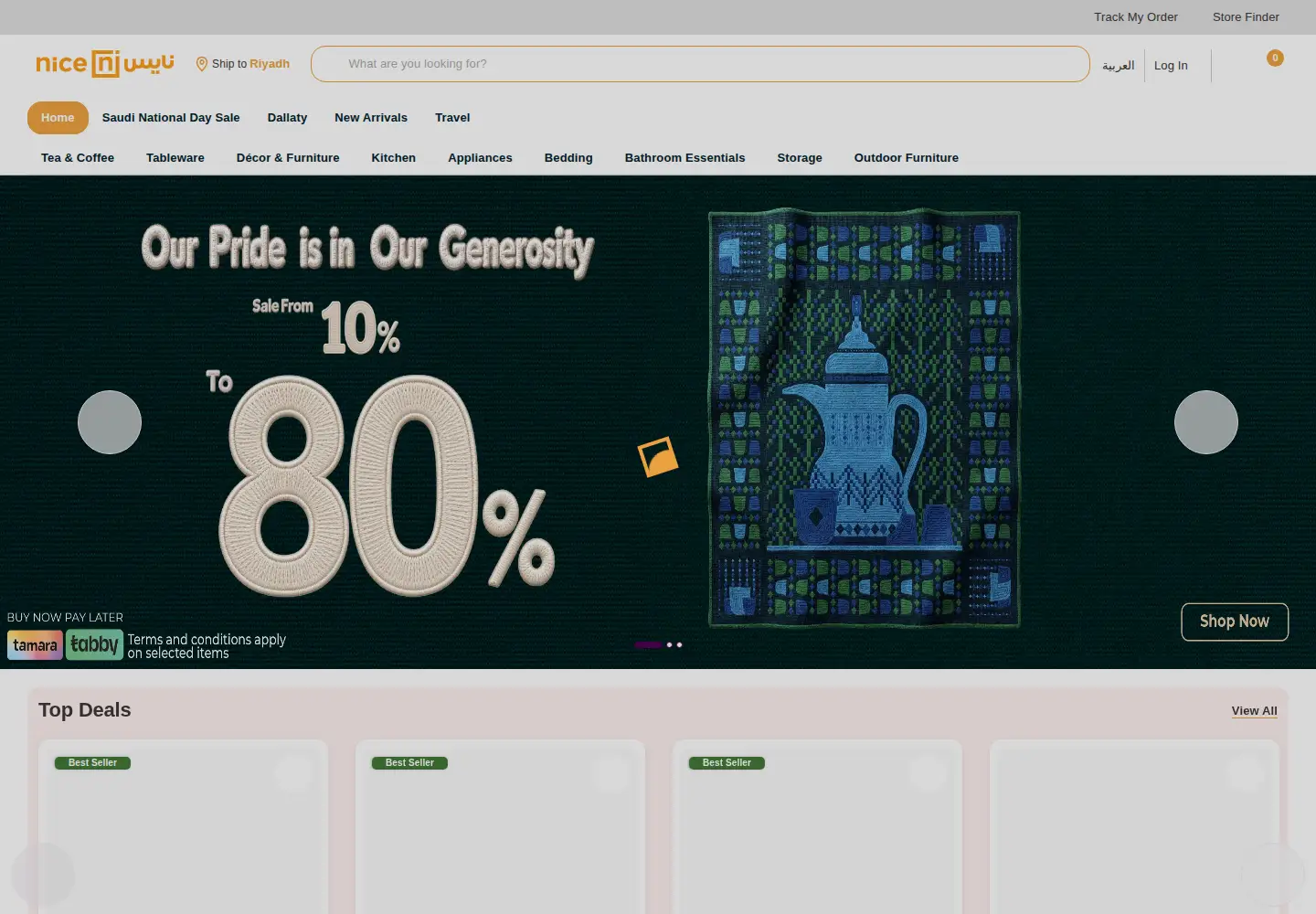Open Outdoor Furniture category
This screenshot has height=914, width=1316.
[x=907, y=158]
